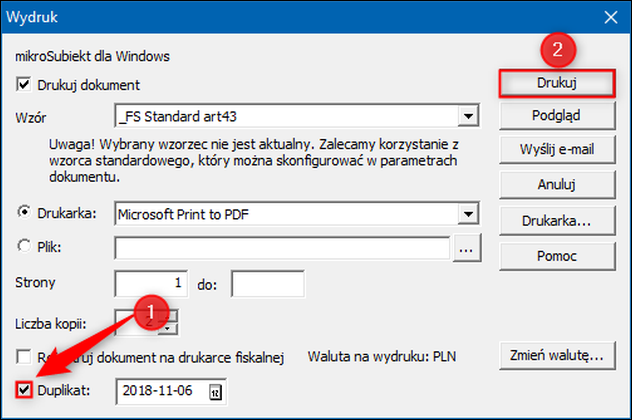Open print preview with Podgląd
The image size is (632, 420).
coord(557,116)
